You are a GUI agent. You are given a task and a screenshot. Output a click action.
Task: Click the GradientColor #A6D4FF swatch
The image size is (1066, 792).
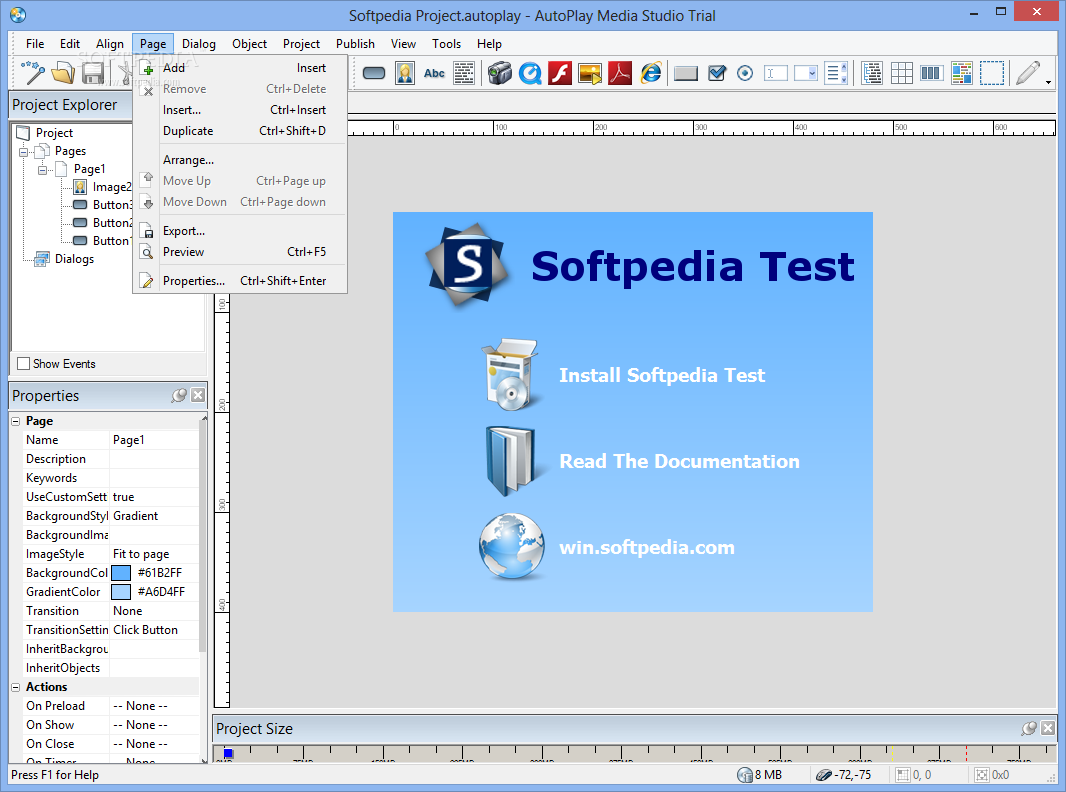121,592
